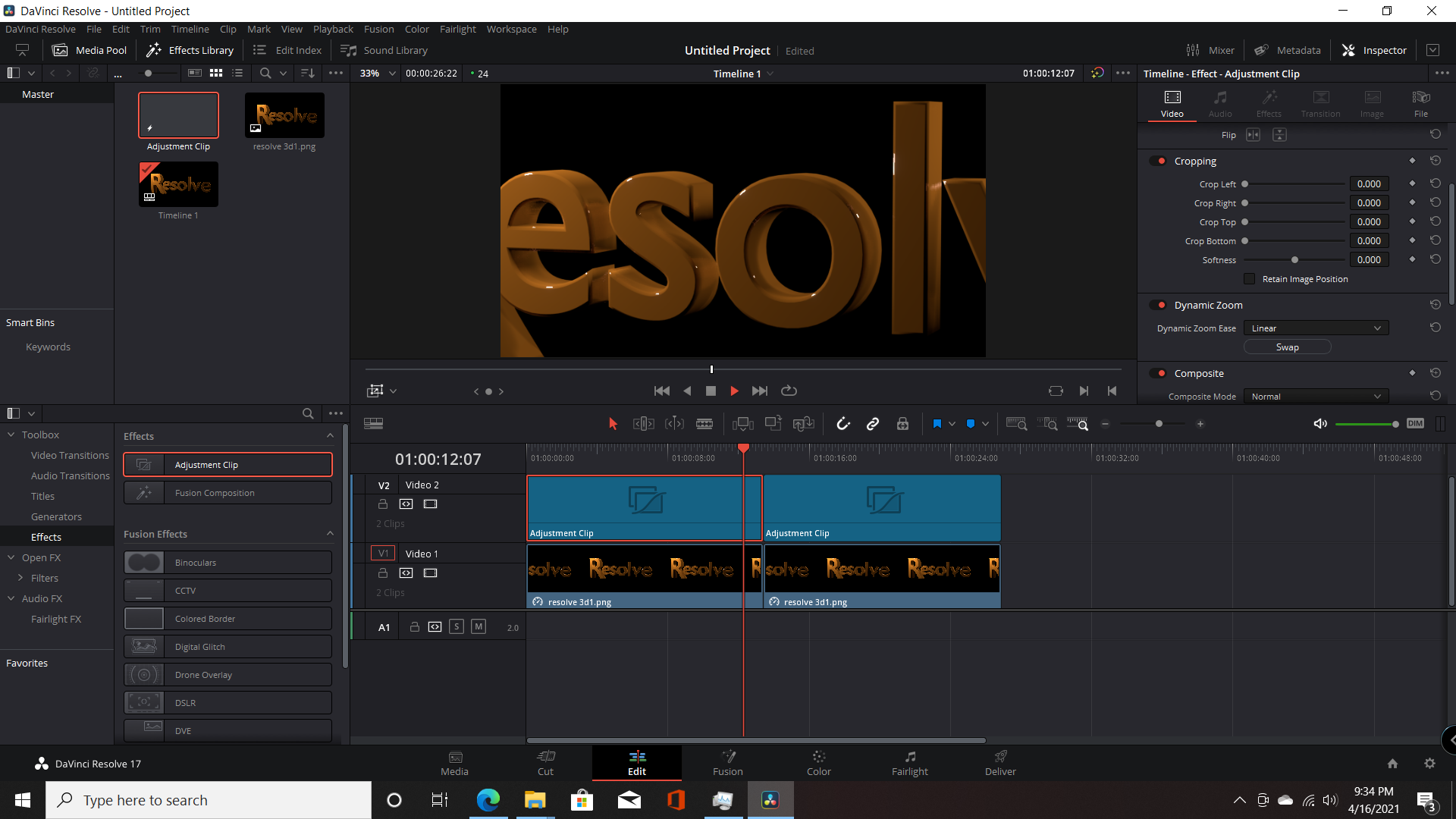Activate Dynamic Trim Mode tool
Viewport: 1456px width, 819px height.
[674, 424]
